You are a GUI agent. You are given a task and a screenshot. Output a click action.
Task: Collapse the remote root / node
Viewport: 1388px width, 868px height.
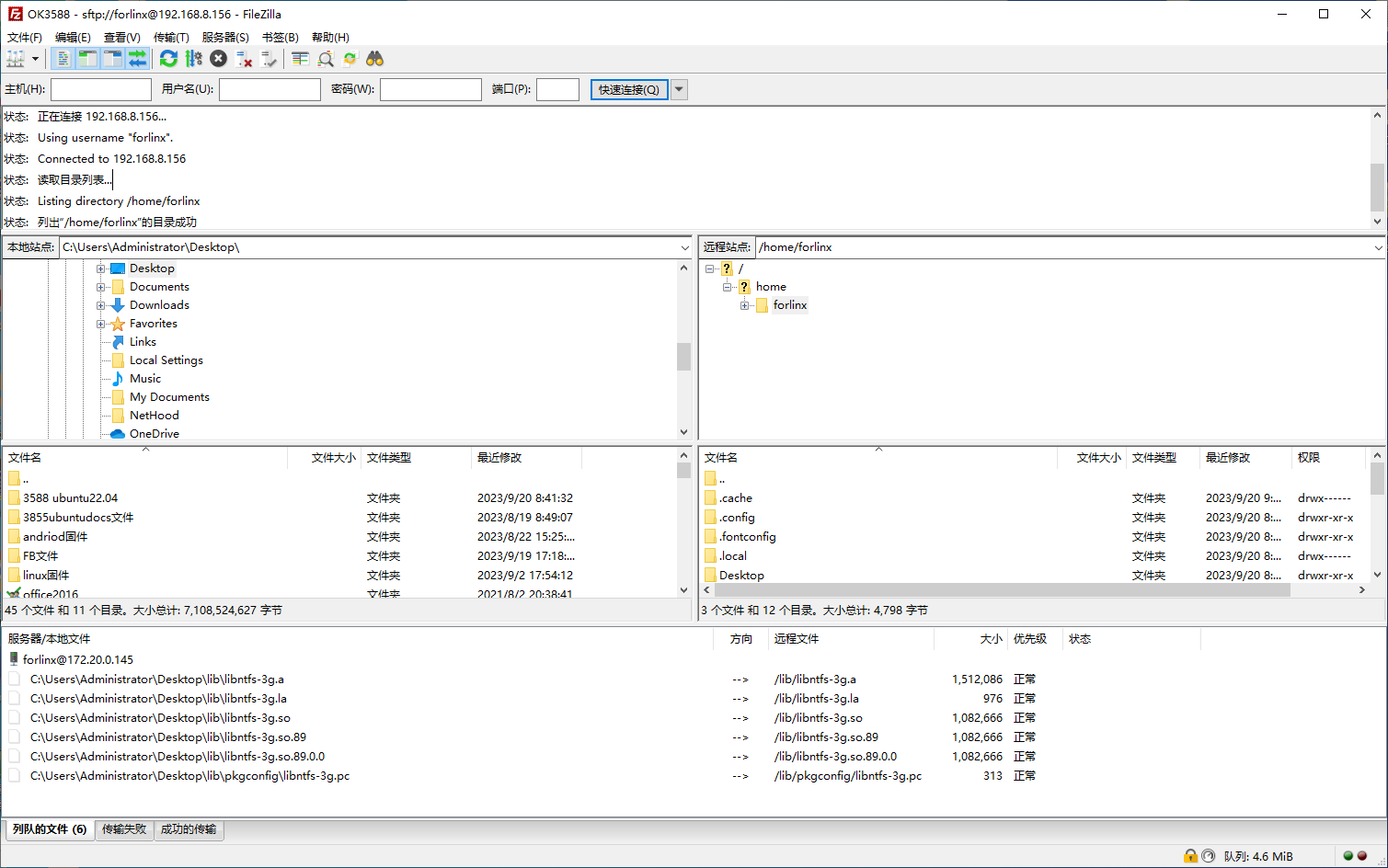point(710,268)
